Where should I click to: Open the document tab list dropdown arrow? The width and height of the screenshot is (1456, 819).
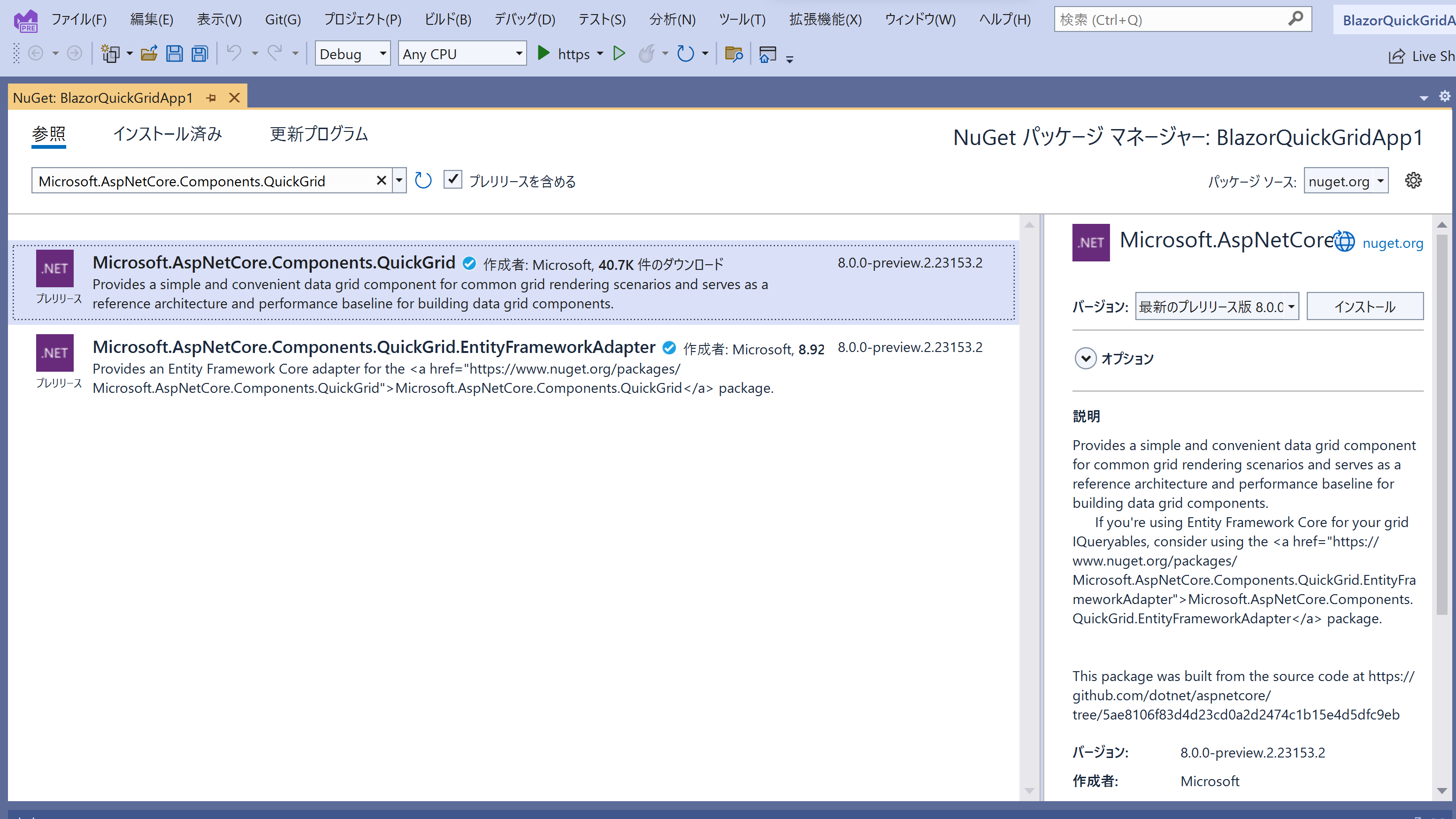tap(1424, 99)
